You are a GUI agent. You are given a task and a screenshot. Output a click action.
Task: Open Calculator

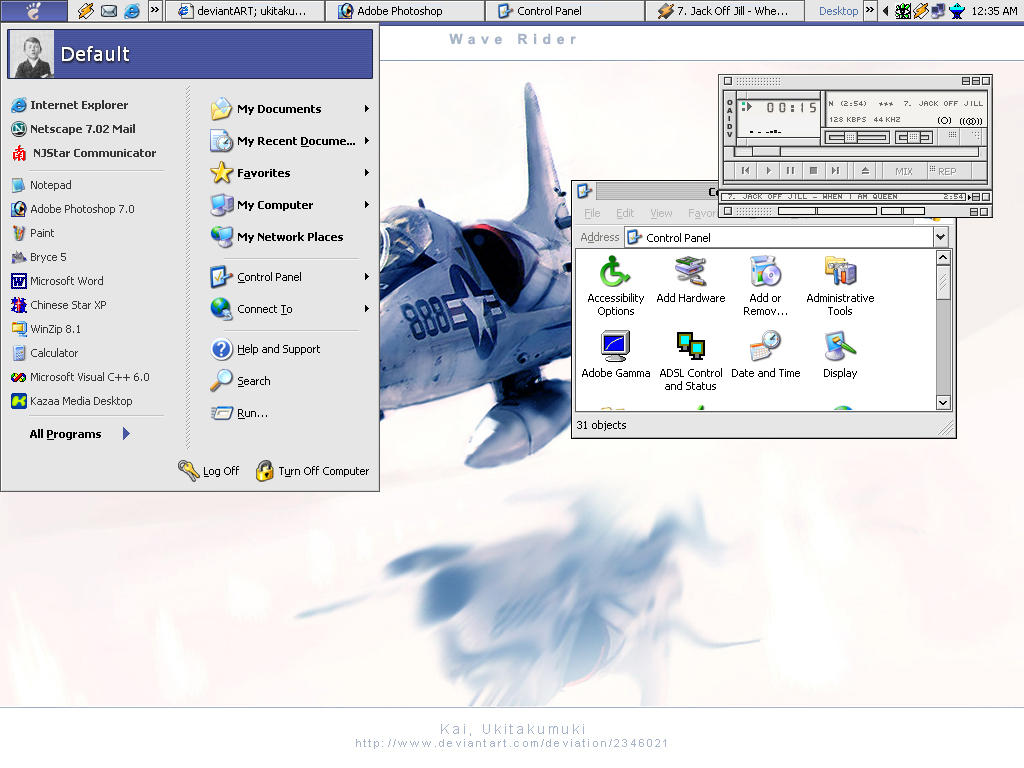point(45,353)
